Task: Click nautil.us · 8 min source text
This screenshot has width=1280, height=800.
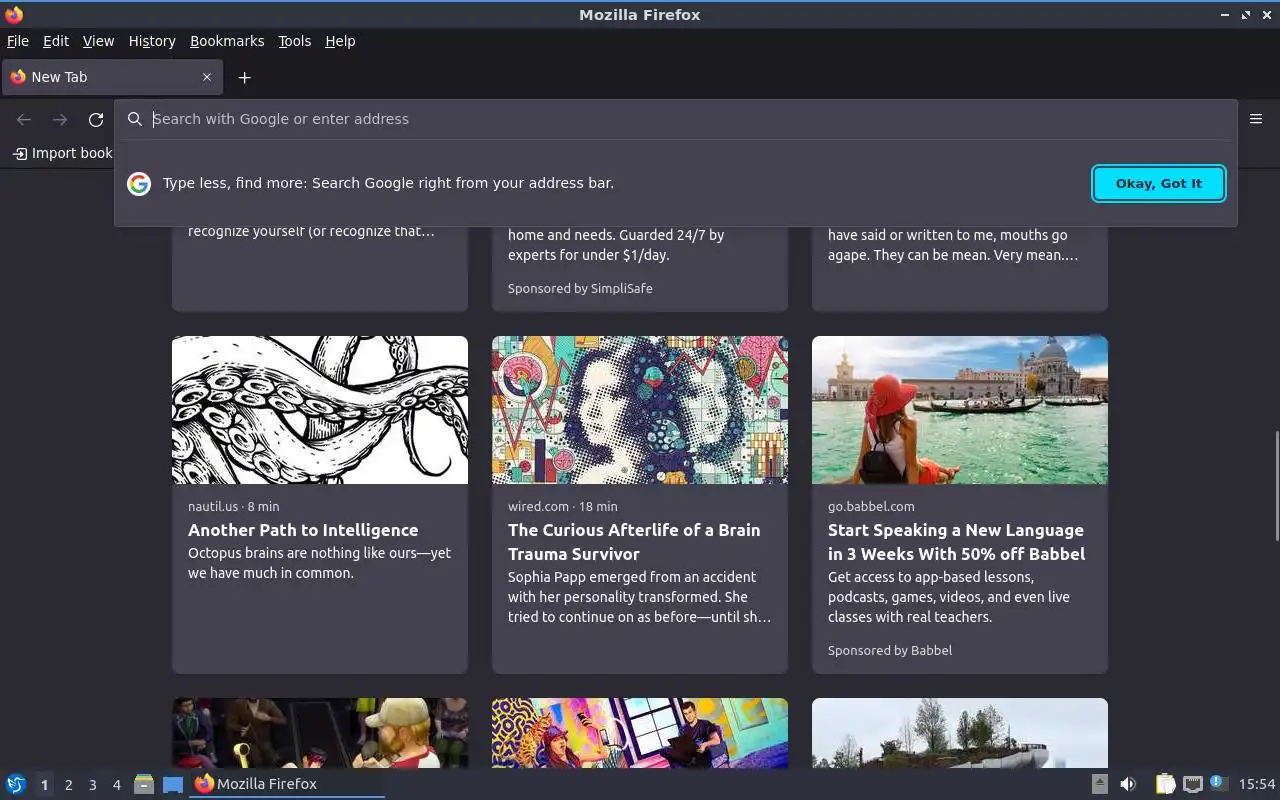Action: 234,506
